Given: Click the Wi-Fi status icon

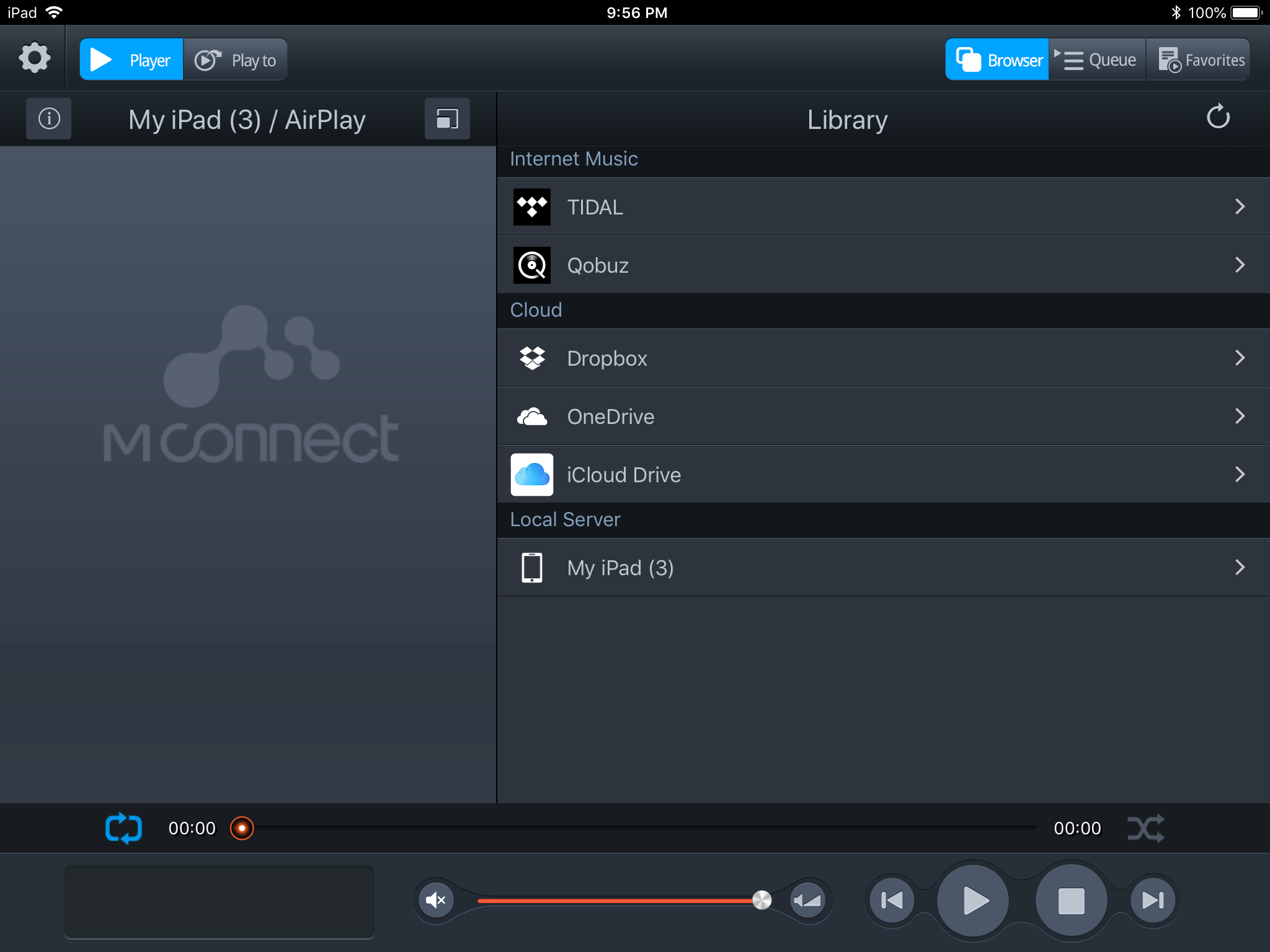Looking at the screenshot, I should click(55, 12).
